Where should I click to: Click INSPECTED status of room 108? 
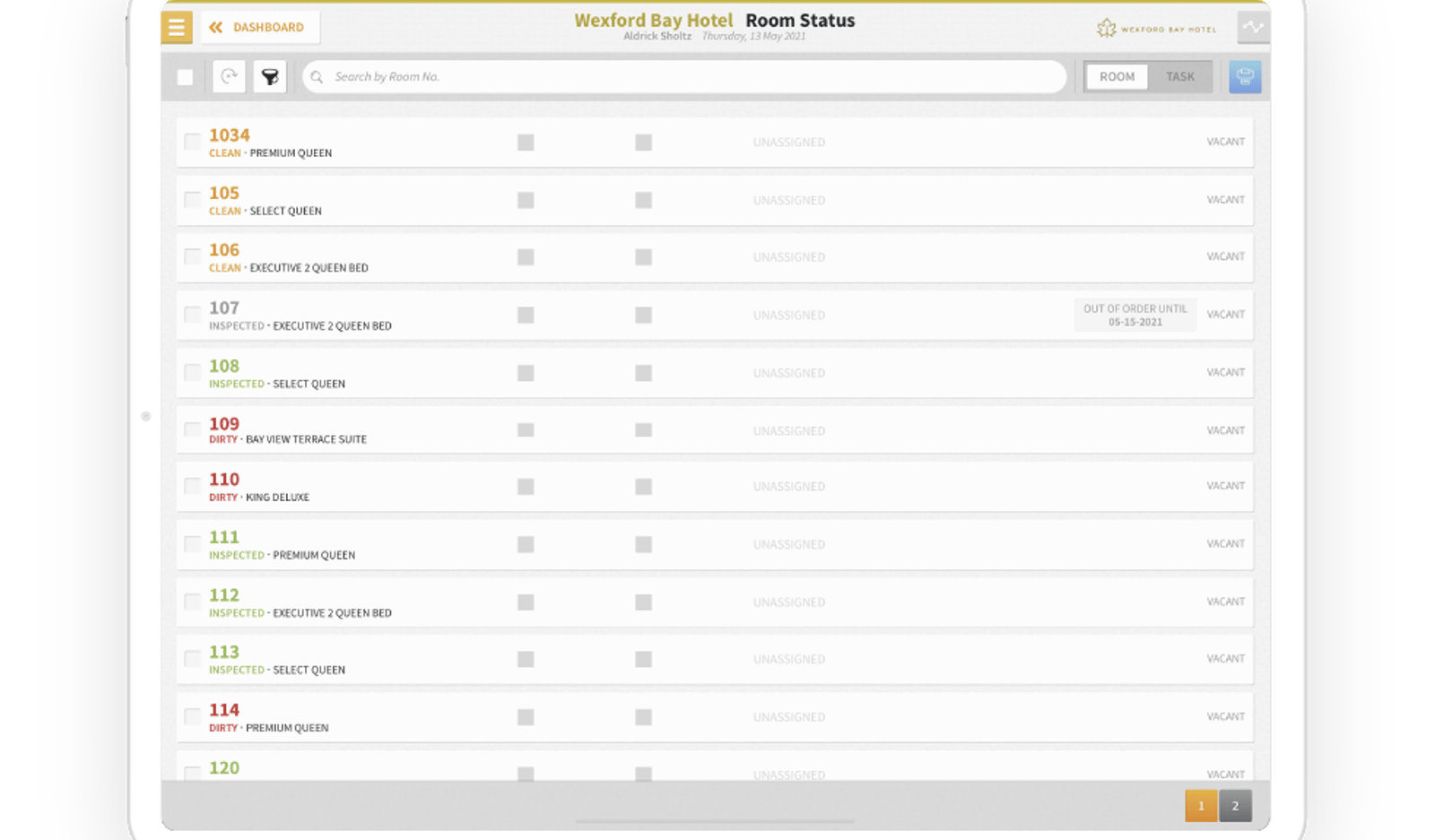[237, 384]
